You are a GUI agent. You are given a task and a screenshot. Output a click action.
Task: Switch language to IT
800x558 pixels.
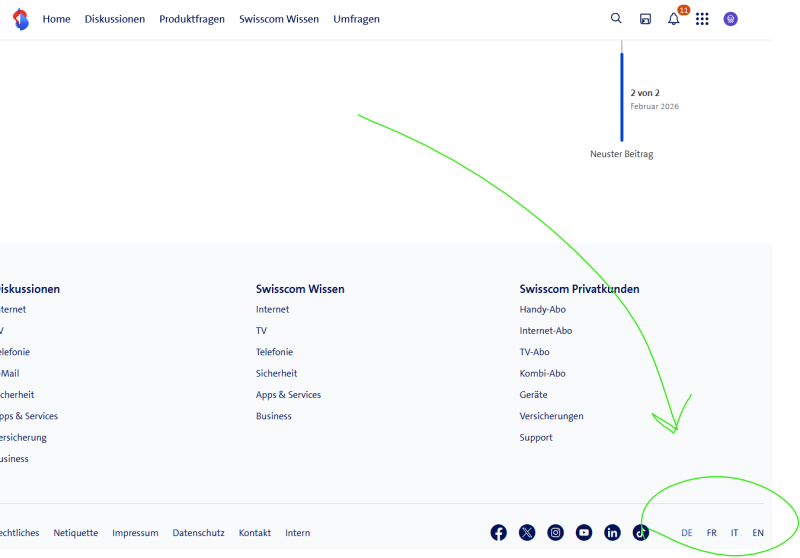point(734,533)
